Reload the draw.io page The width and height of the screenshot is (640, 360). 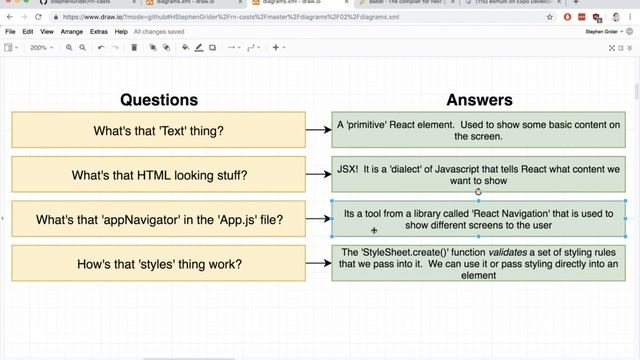point(38,17)
